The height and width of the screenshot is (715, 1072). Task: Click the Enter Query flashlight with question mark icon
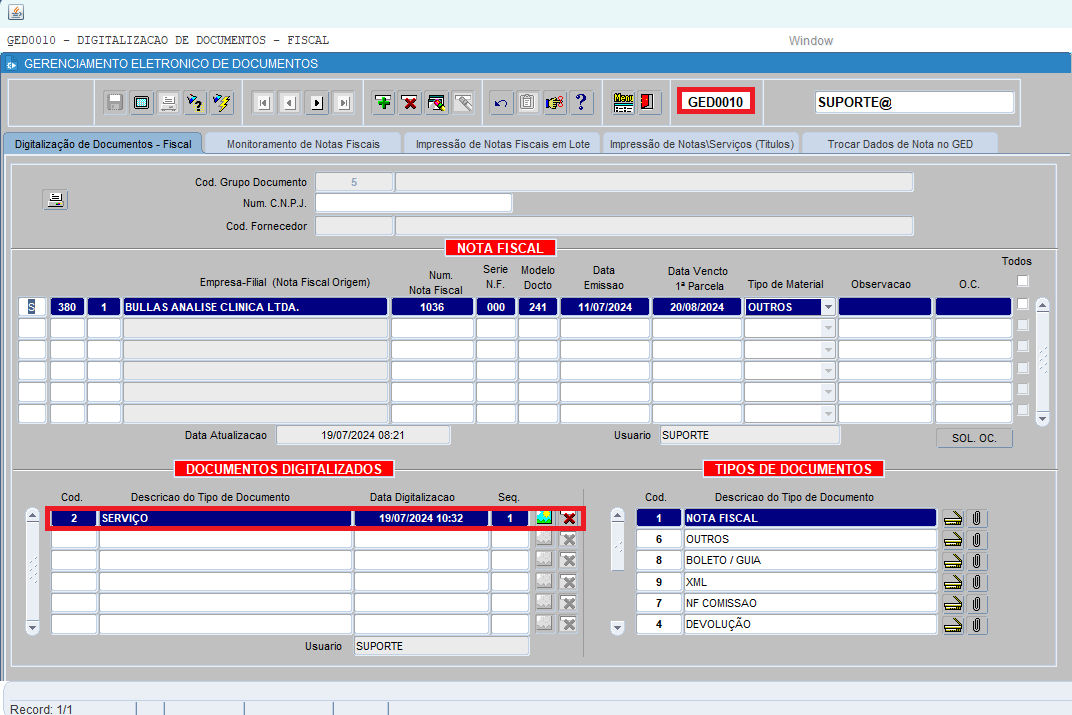tap(195, 103)
